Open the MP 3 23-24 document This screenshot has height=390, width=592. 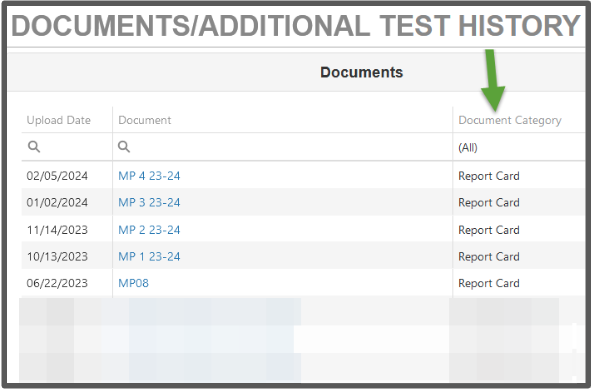point(149,203)
